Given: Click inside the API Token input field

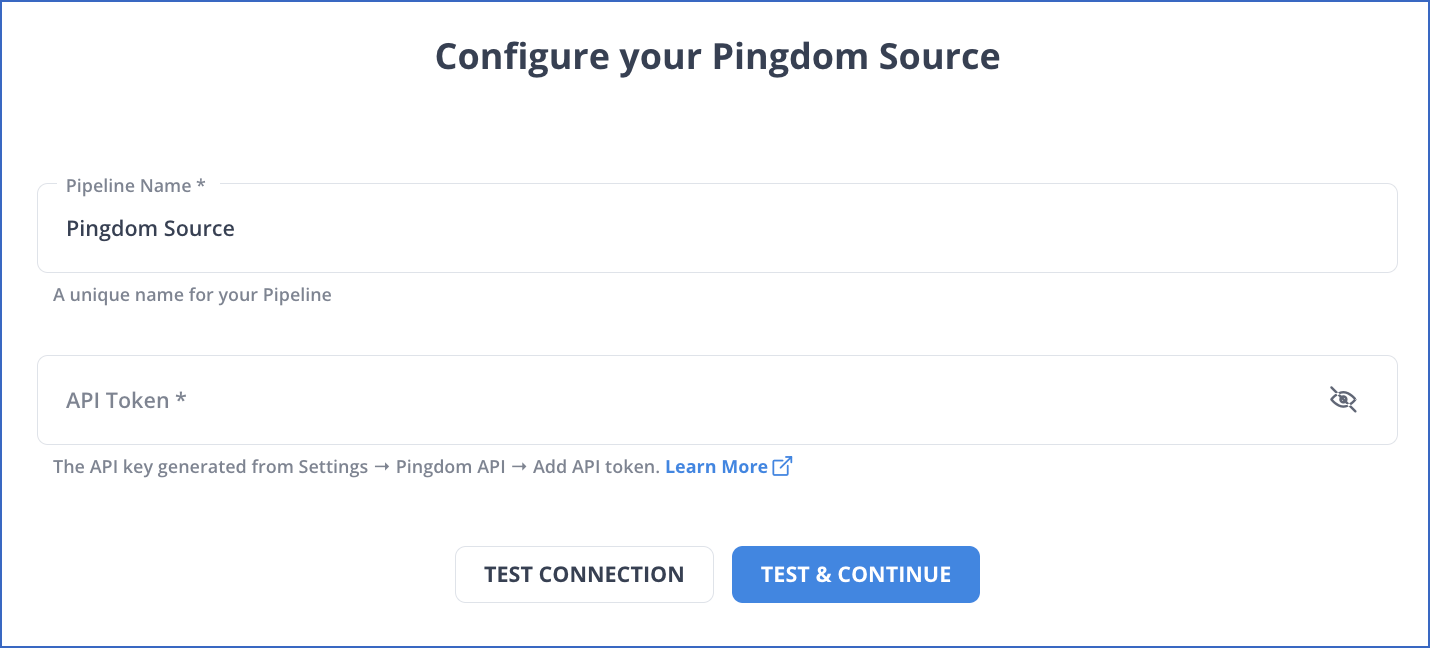Looking at the screenshot, I should tap(600, 400).
